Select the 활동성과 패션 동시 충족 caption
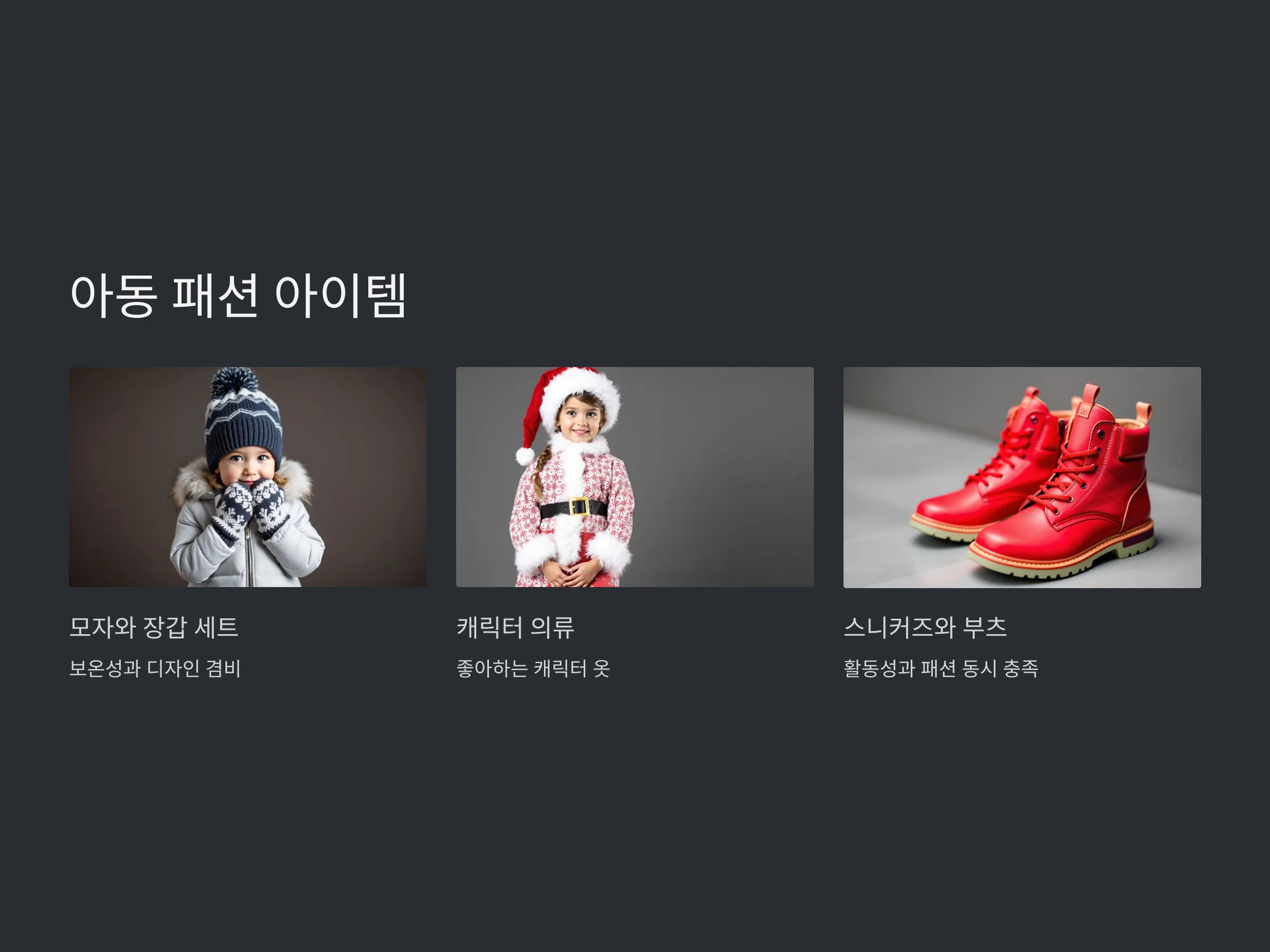This screenshot has width=1270, height=952. 940,668
